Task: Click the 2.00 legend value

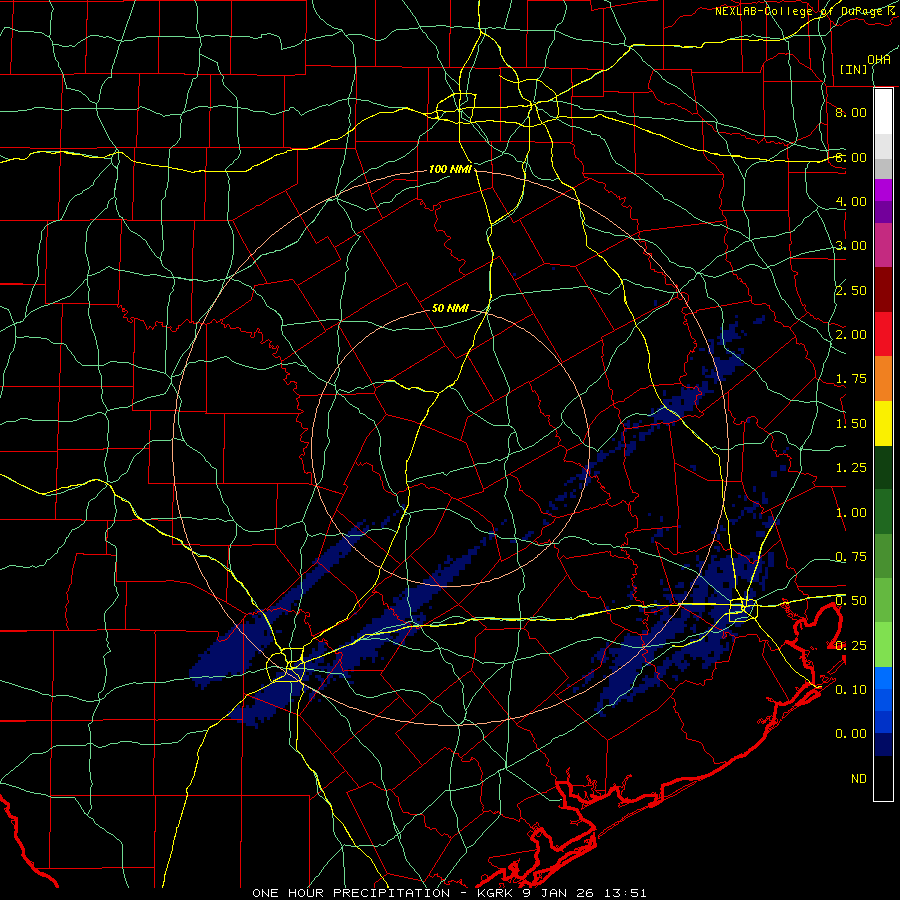Action: [x=851, y=335]
